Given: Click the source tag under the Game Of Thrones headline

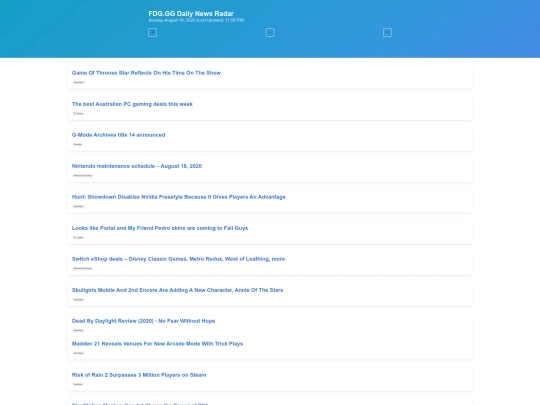Looking at the screenshot, I should click(x=78, y=82).
